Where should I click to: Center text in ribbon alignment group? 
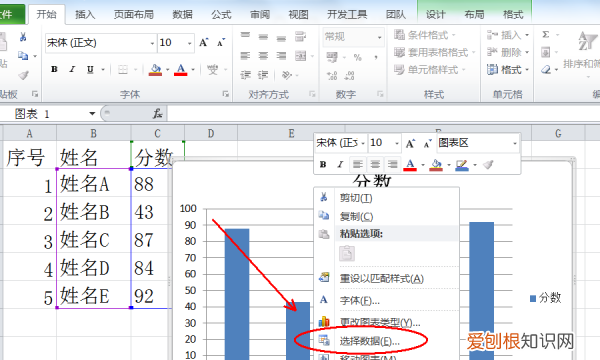point(263,56)
